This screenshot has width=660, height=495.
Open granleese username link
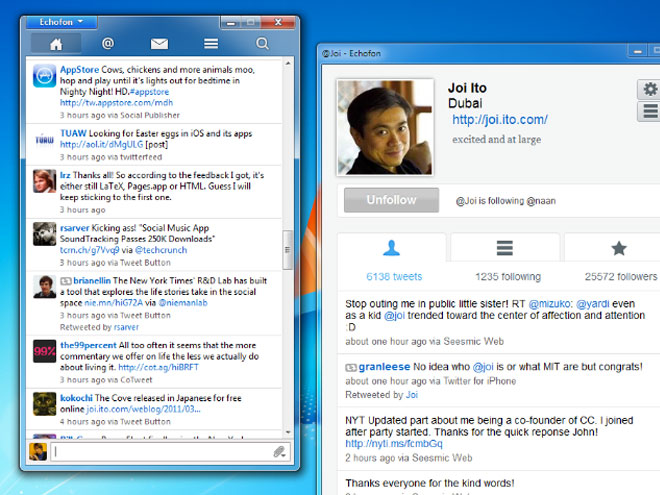(384, 367)
